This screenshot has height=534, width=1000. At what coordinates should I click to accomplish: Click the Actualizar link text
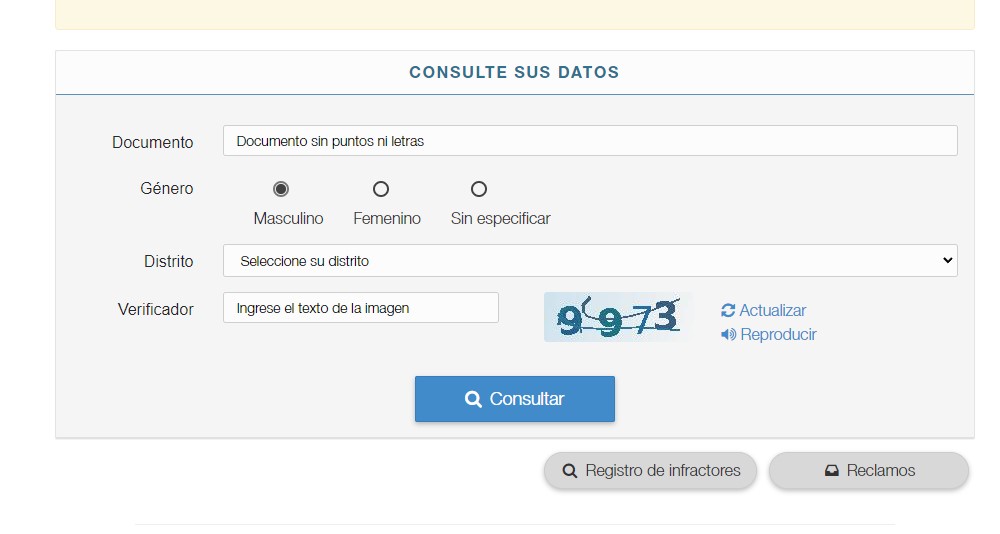[773, 311]
